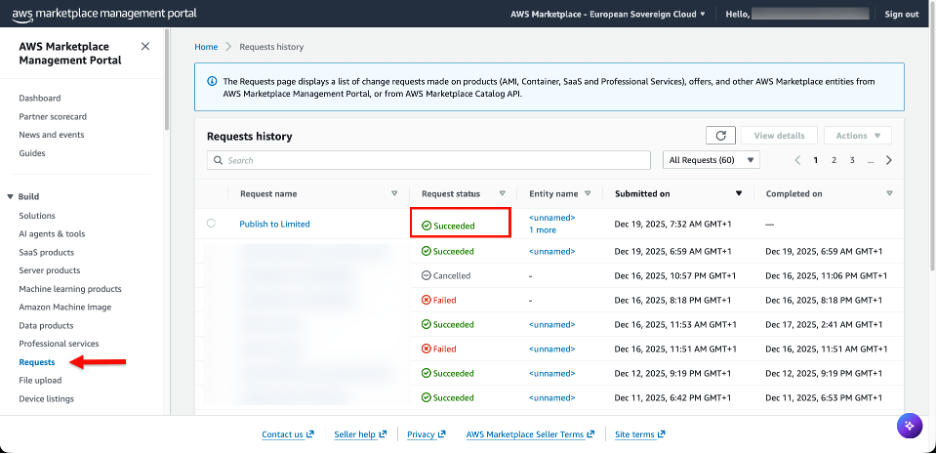Click the Failed status on Dec 16 8:18 PM row
This screenshot has height=454, width=936.
pos(439,300)
